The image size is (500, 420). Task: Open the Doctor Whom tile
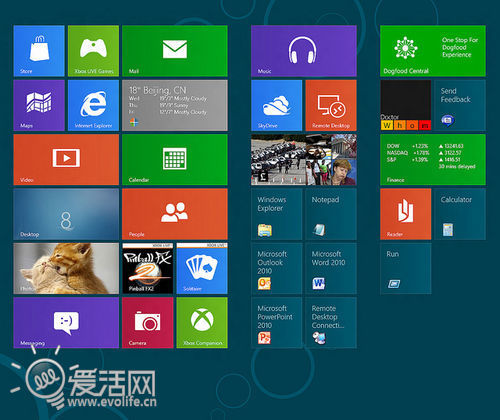(406, 105)
